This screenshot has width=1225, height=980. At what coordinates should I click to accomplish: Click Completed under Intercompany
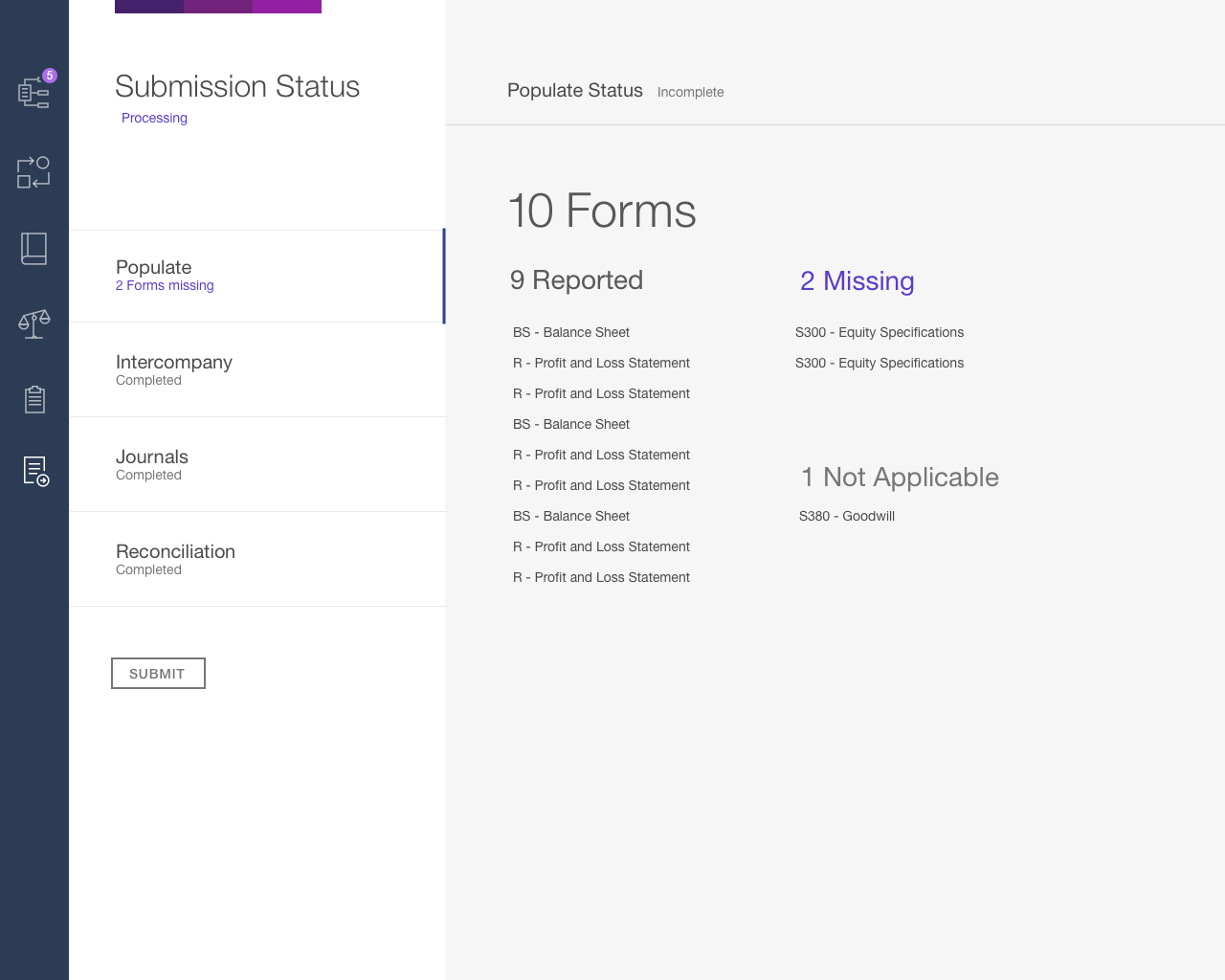tap(148, 380)
